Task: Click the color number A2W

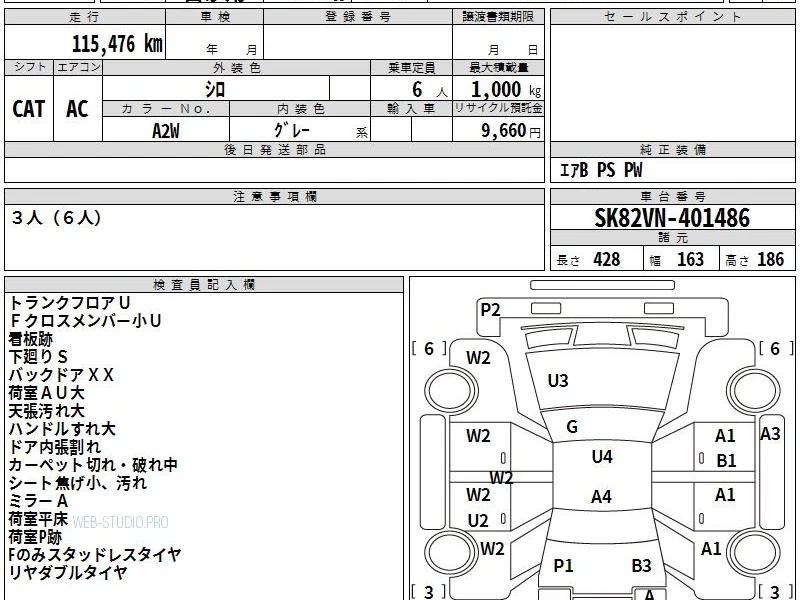Action: [x=166, y=131]
